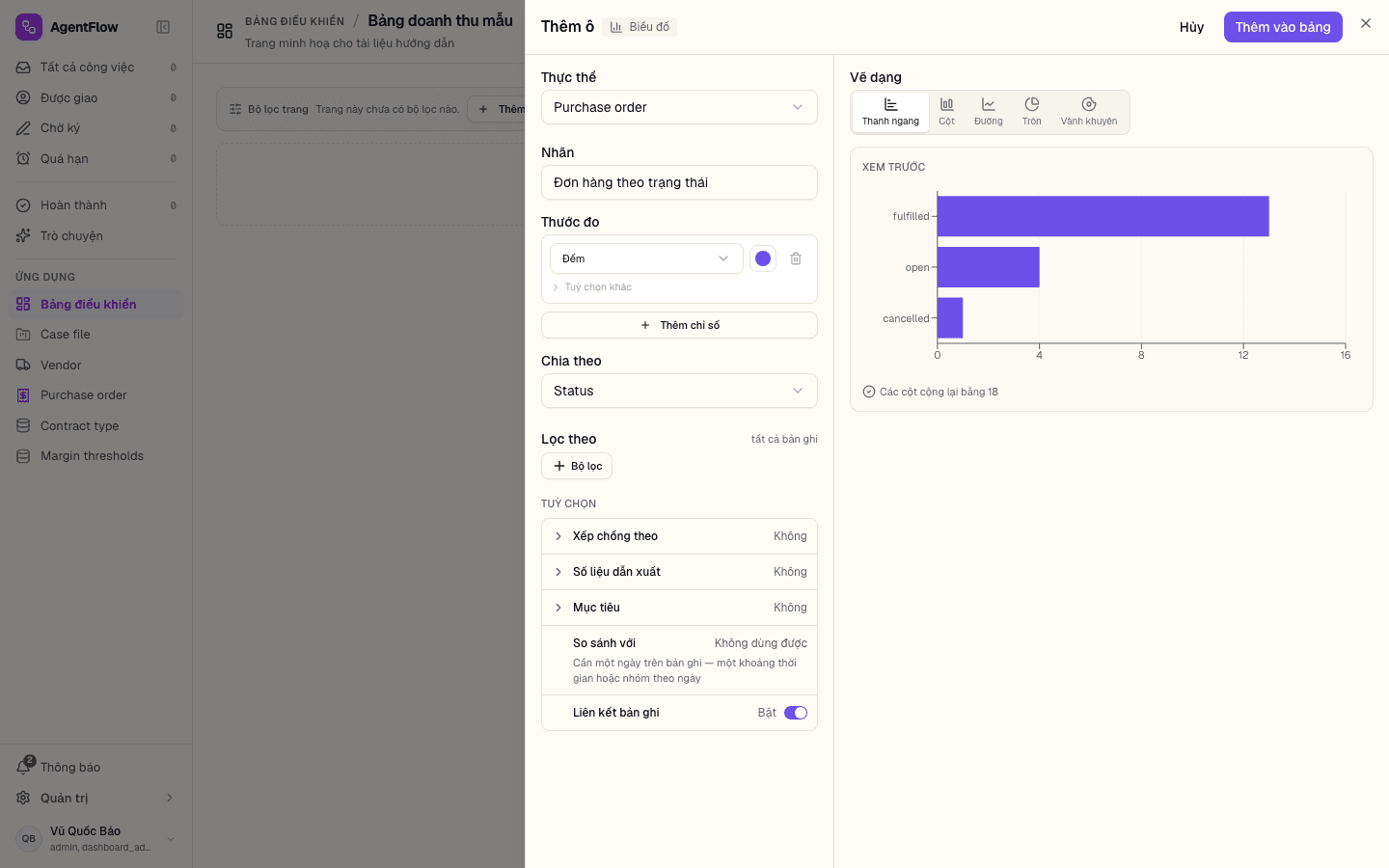Go to Bảng điều khiển in sidebar
This screenshot has width=1389, height=868.
(96, 304)
